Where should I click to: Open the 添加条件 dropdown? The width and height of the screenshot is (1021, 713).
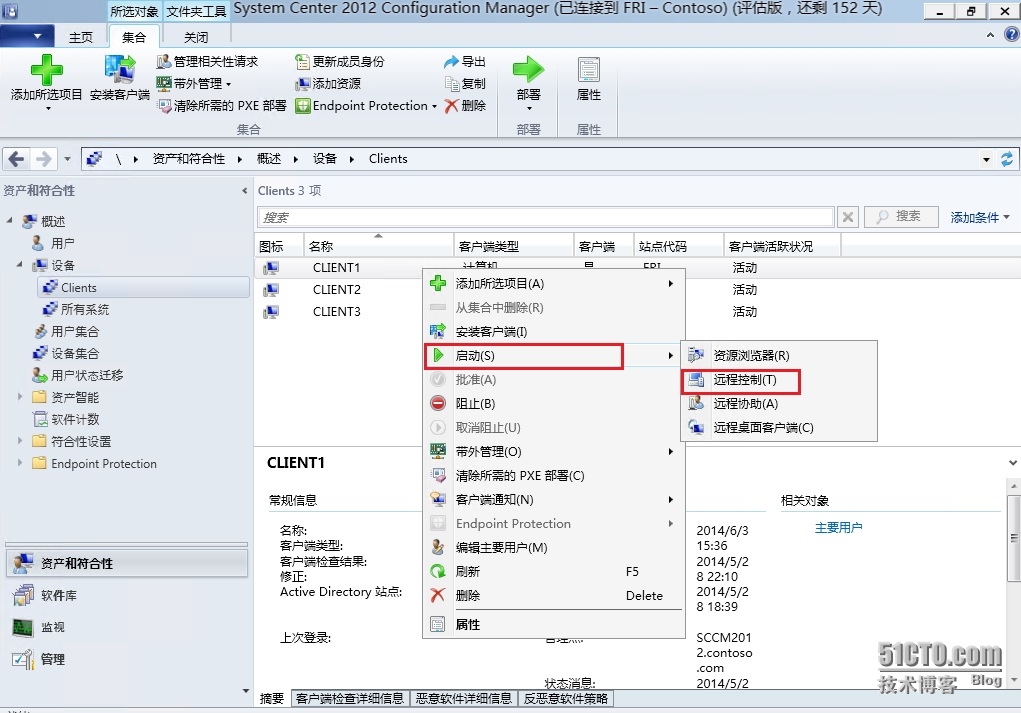980,217
